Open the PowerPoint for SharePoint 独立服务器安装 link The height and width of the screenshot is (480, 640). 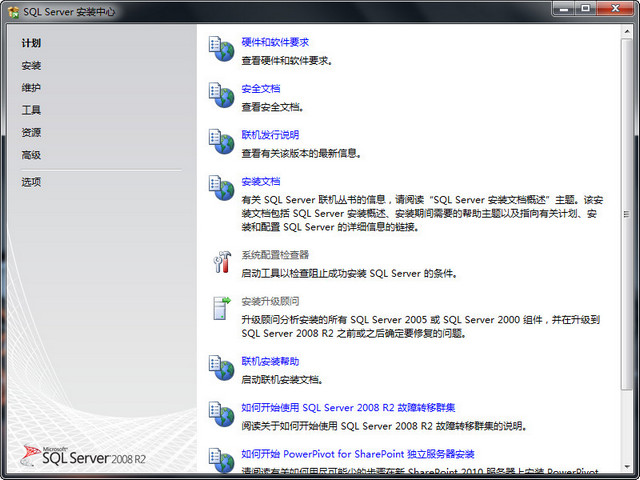pos(357,454)
